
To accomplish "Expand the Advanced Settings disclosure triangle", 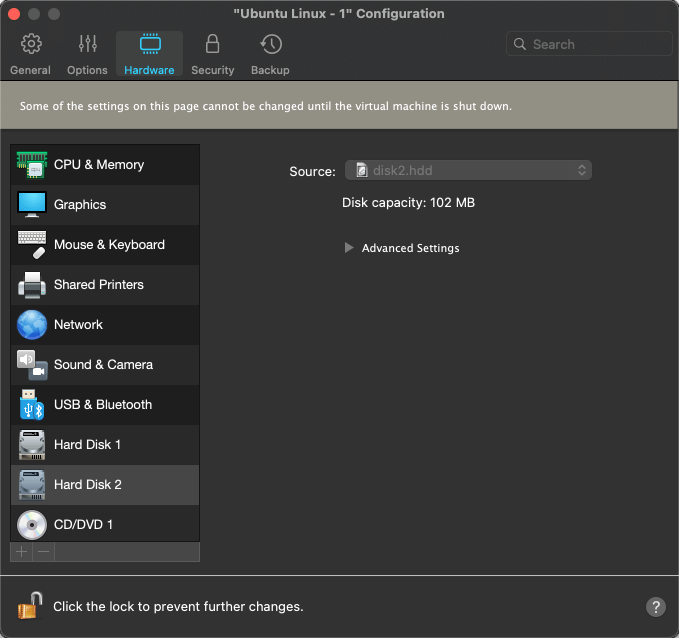I will coord(349,248).
